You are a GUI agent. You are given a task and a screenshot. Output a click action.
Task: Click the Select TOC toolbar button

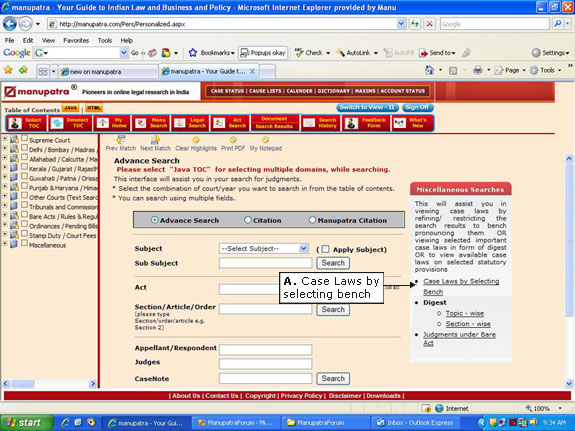pyautogui.click(x=26, y=123)
